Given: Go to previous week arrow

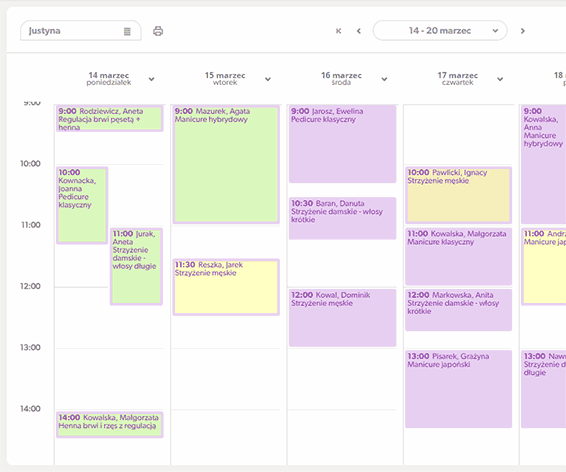Looking at the screenshot, I should [358, 31].
